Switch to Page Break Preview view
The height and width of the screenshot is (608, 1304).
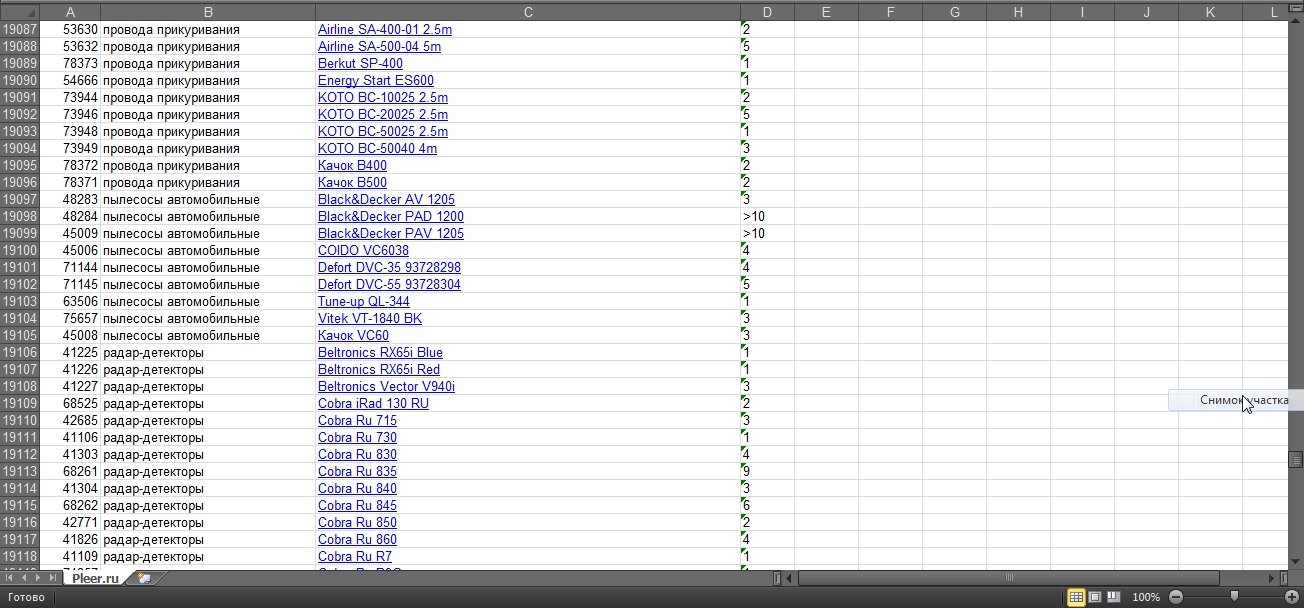coord(1113,597)
